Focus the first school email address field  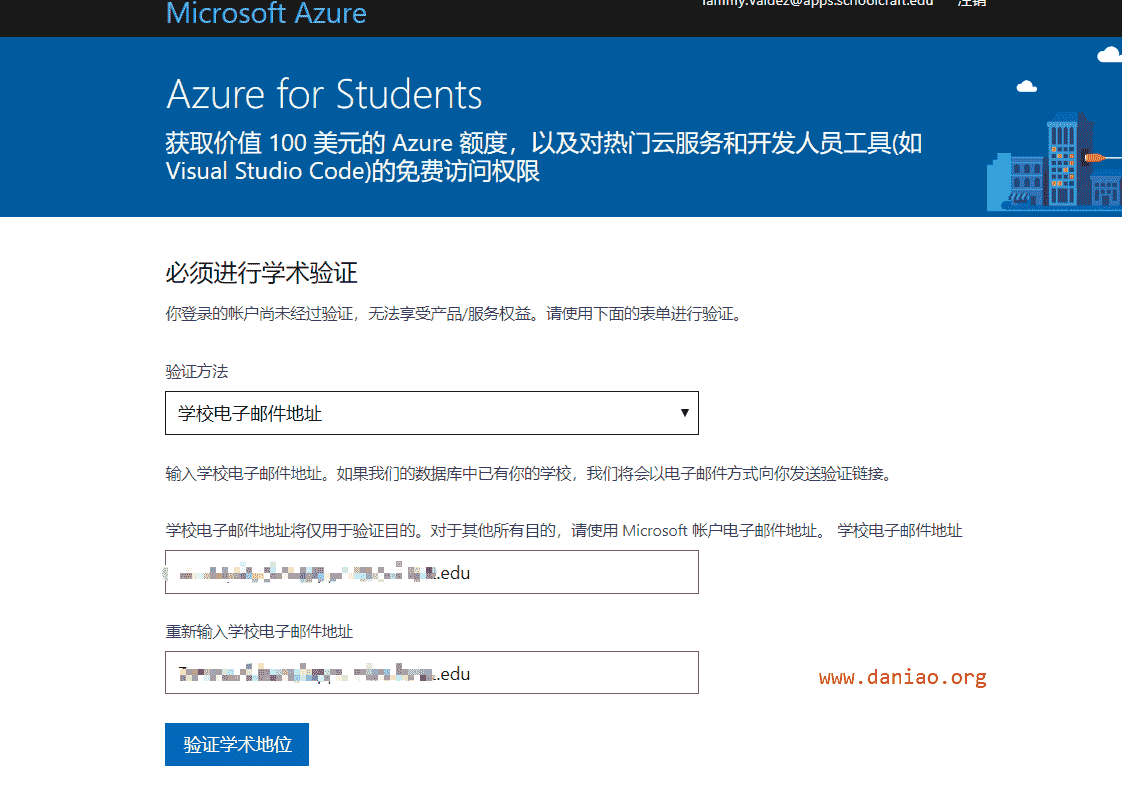tap(431, 572)
